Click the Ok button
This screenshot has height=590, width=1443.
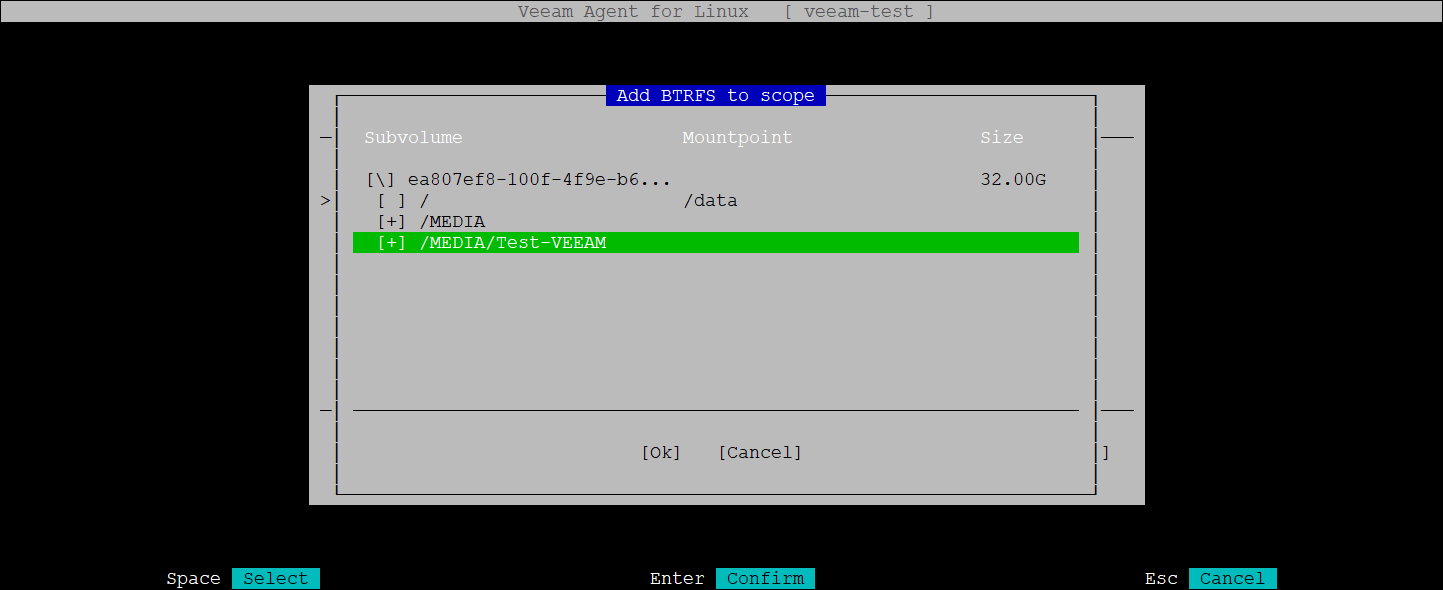661,453
